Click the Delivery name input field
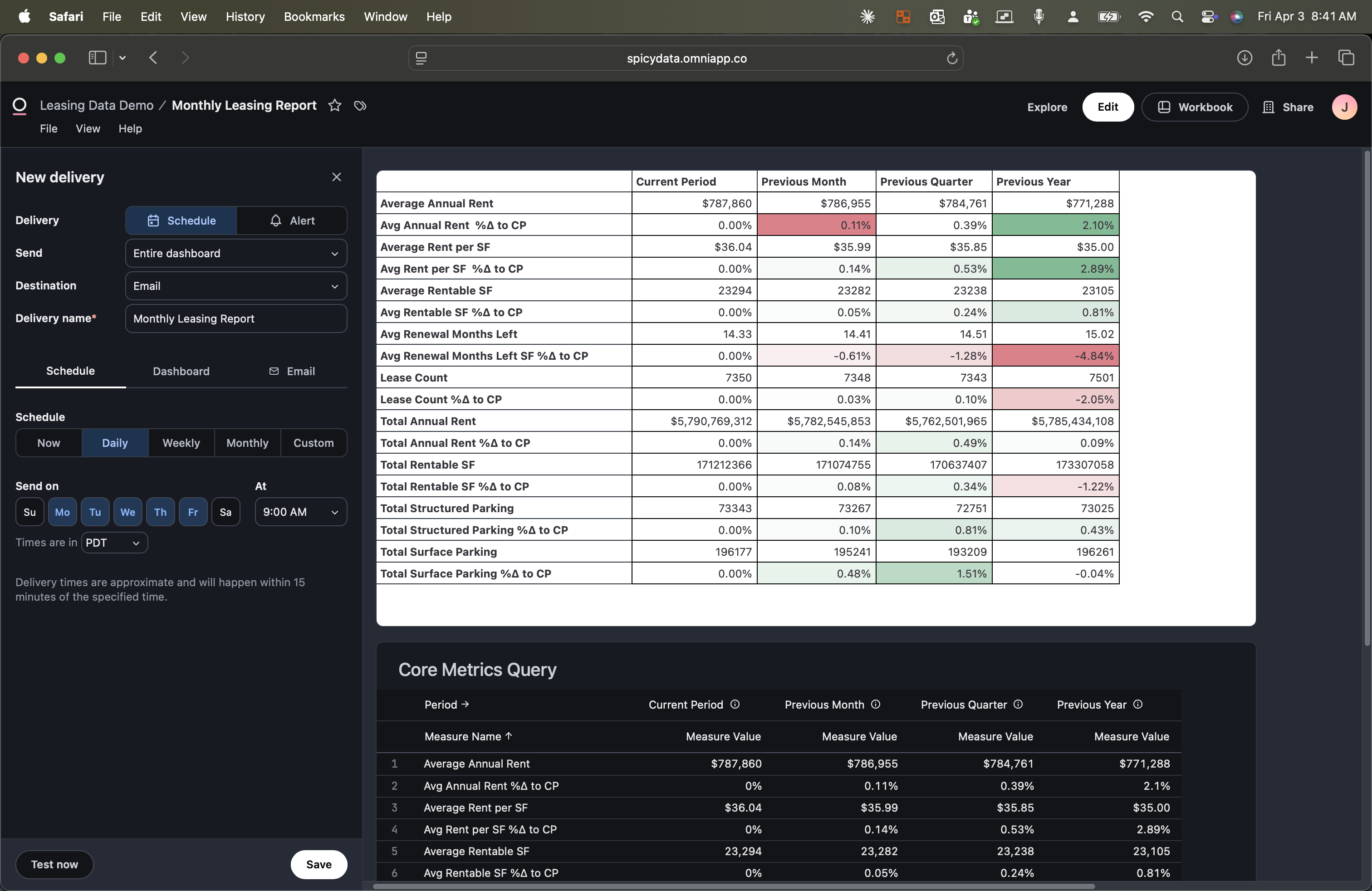1372x891 pixels. click(x=236, y=318)
